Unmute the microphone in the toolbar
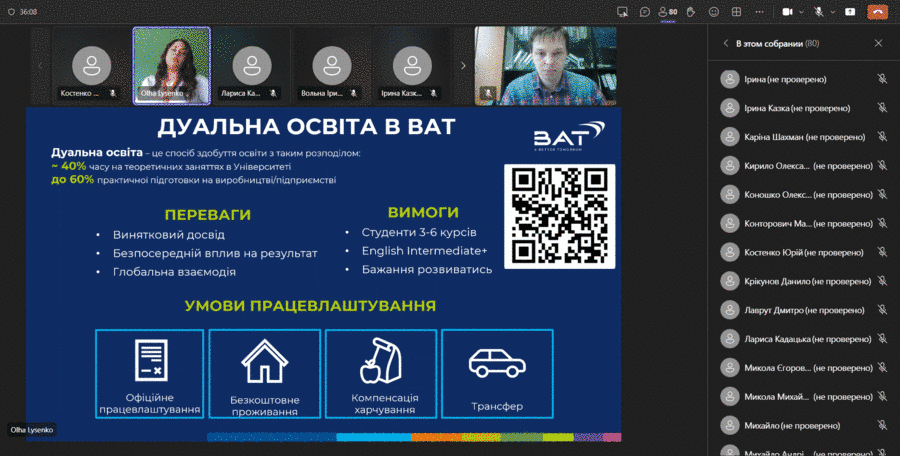 pyautogui.click(x=819, y=11)
